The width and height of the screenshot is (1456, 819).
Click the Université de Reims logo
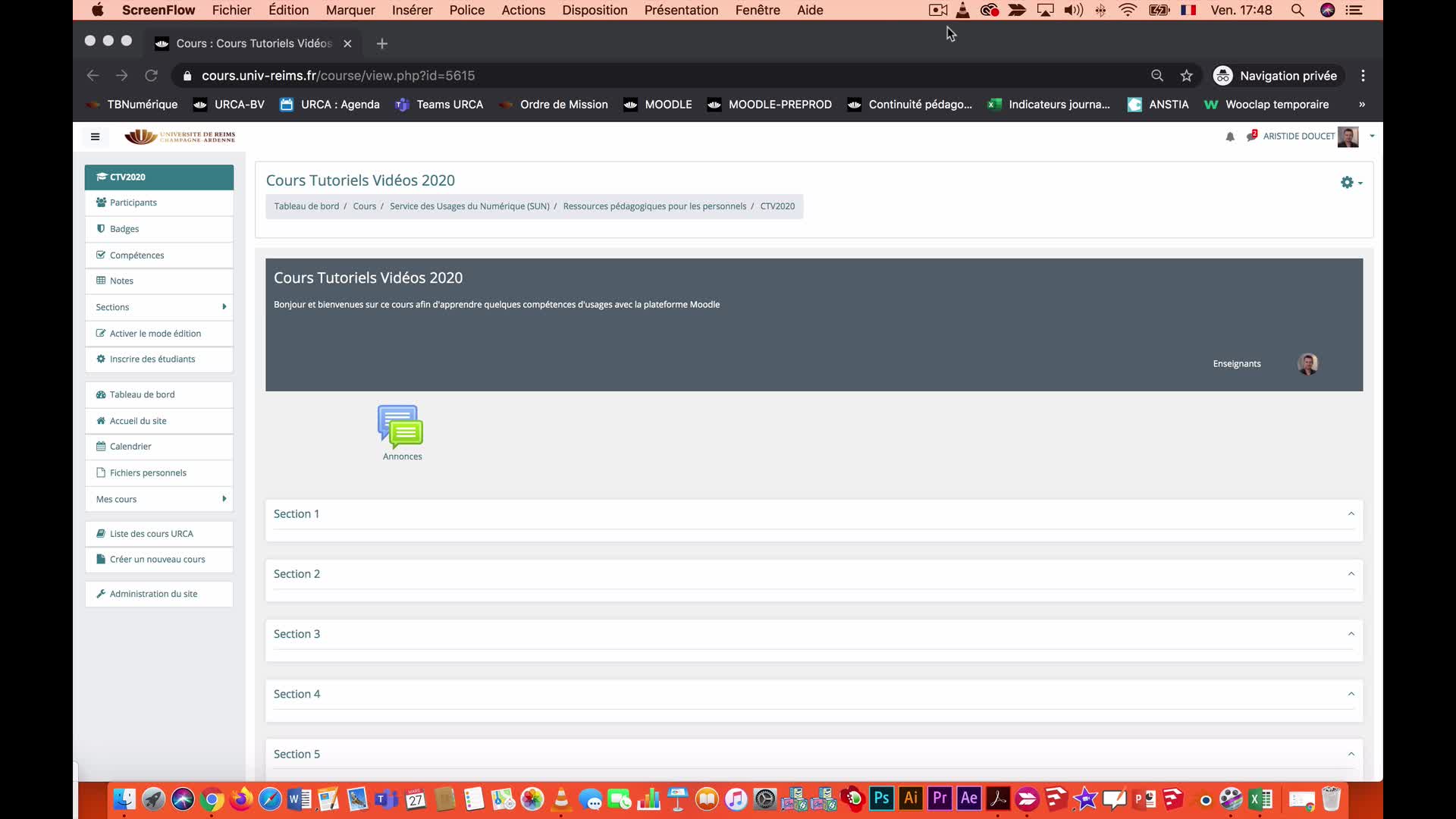(x=180, y=136)
